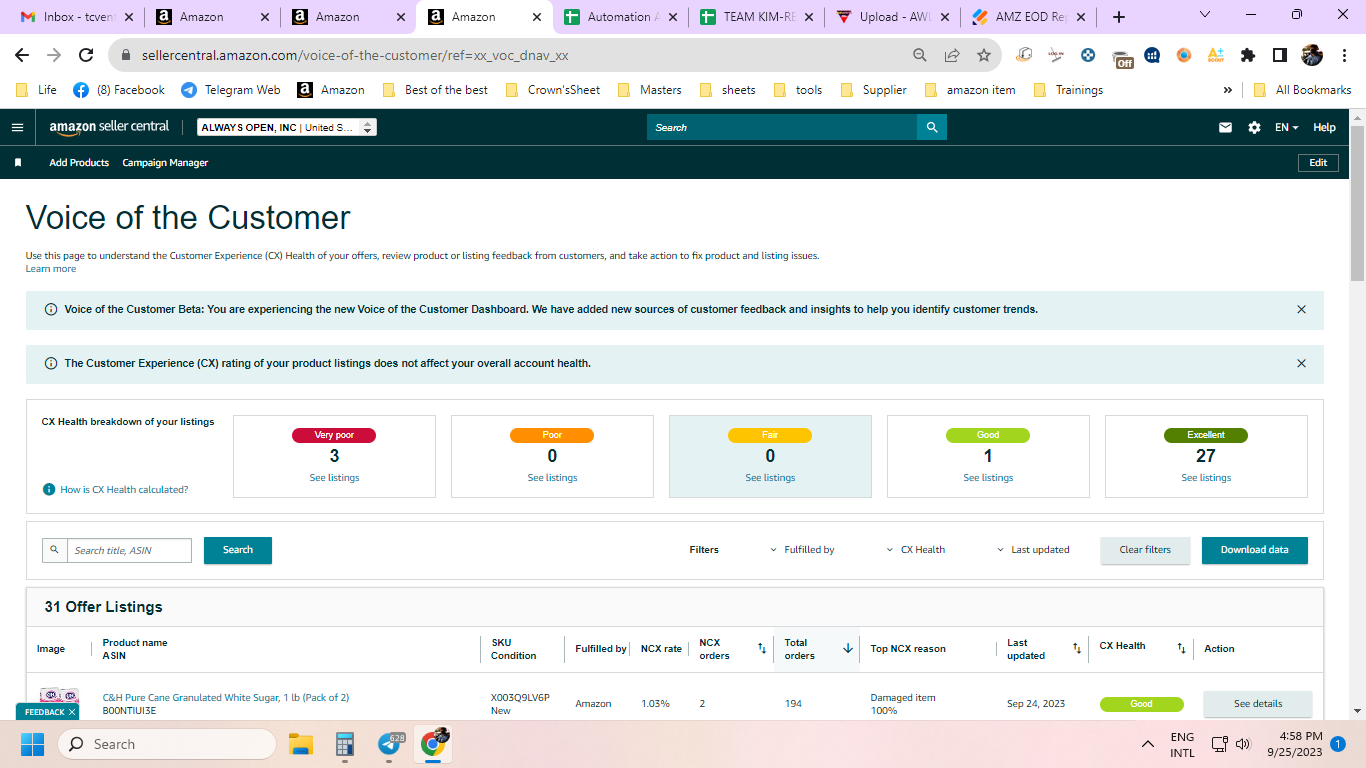Open How is CX Health calculated link

point(124,490)
